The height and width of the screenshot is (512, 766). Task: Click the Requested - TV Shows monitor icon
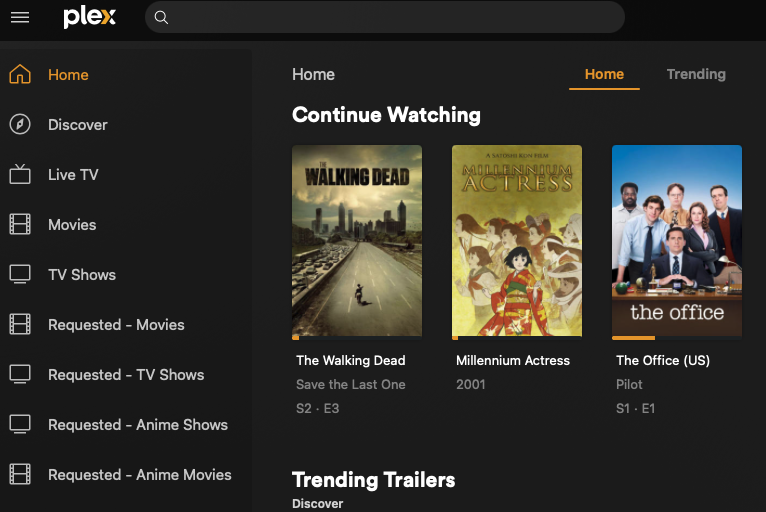point(20,374)
